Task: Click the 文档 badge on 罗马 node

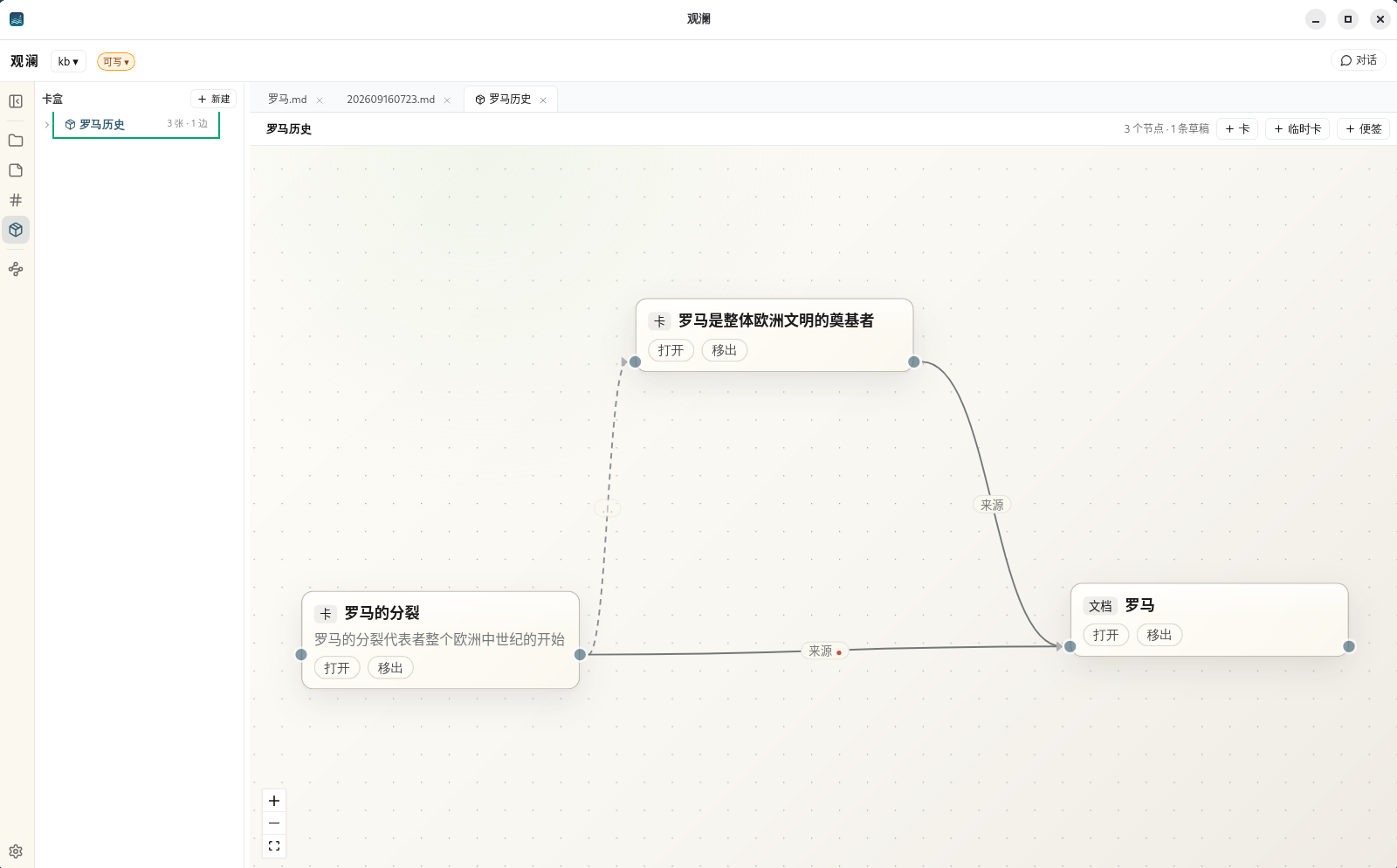Action: 1100,606
